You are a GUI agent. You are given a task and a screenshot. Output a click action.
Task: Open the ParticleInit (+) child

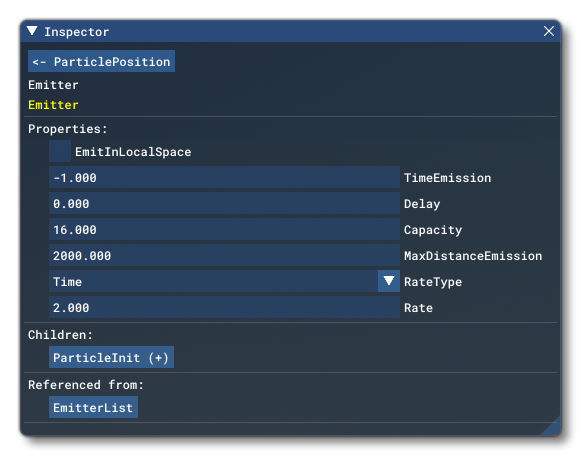111,357
